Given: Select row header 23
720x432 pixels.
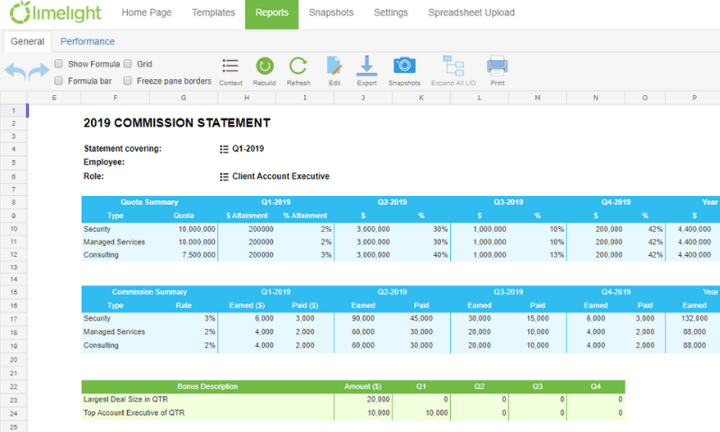Looking at the screenshot, I should coord(13,400).
